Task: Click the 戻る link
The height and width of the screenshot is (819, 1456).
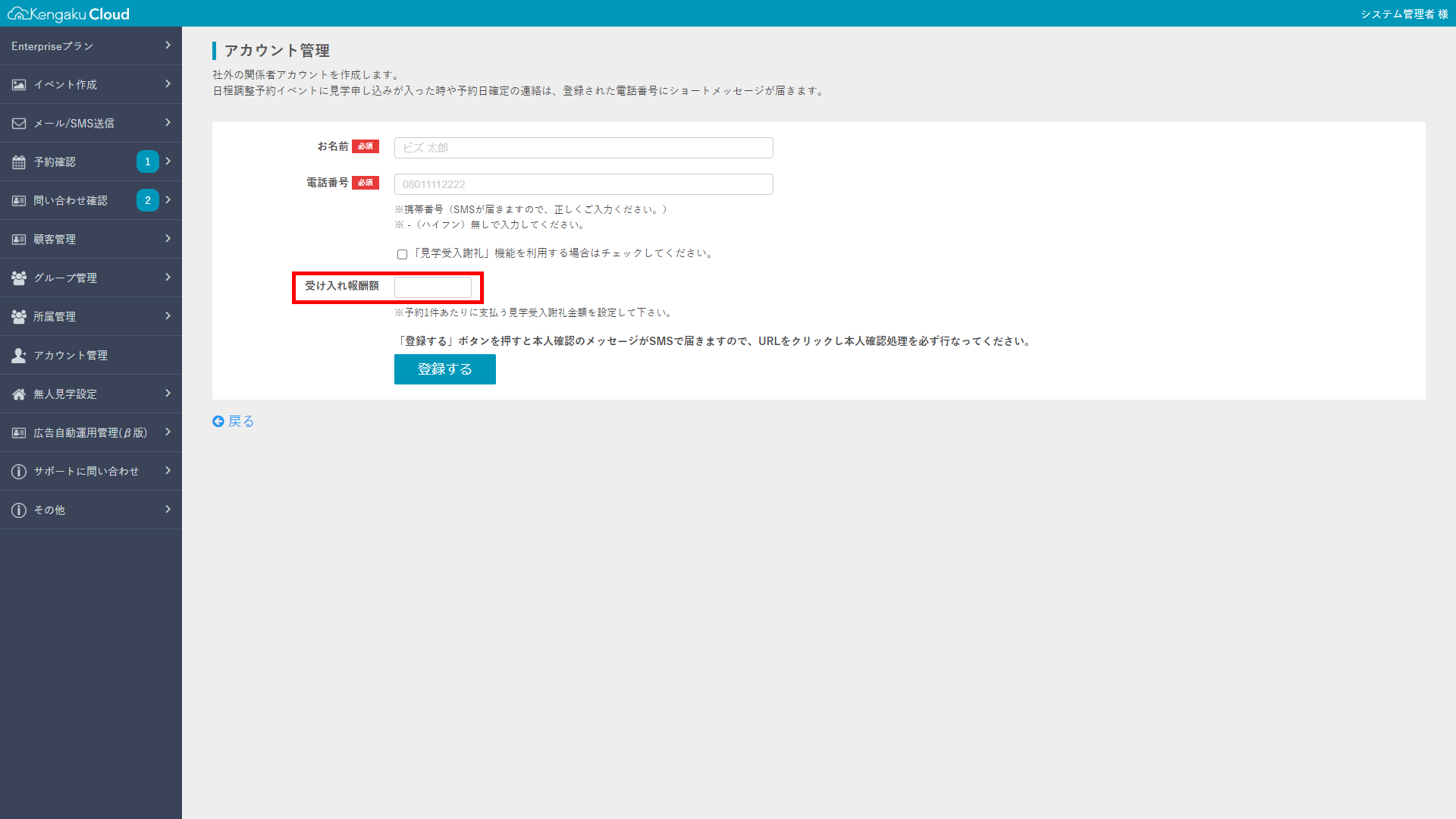Action: [x=233, y=421]
